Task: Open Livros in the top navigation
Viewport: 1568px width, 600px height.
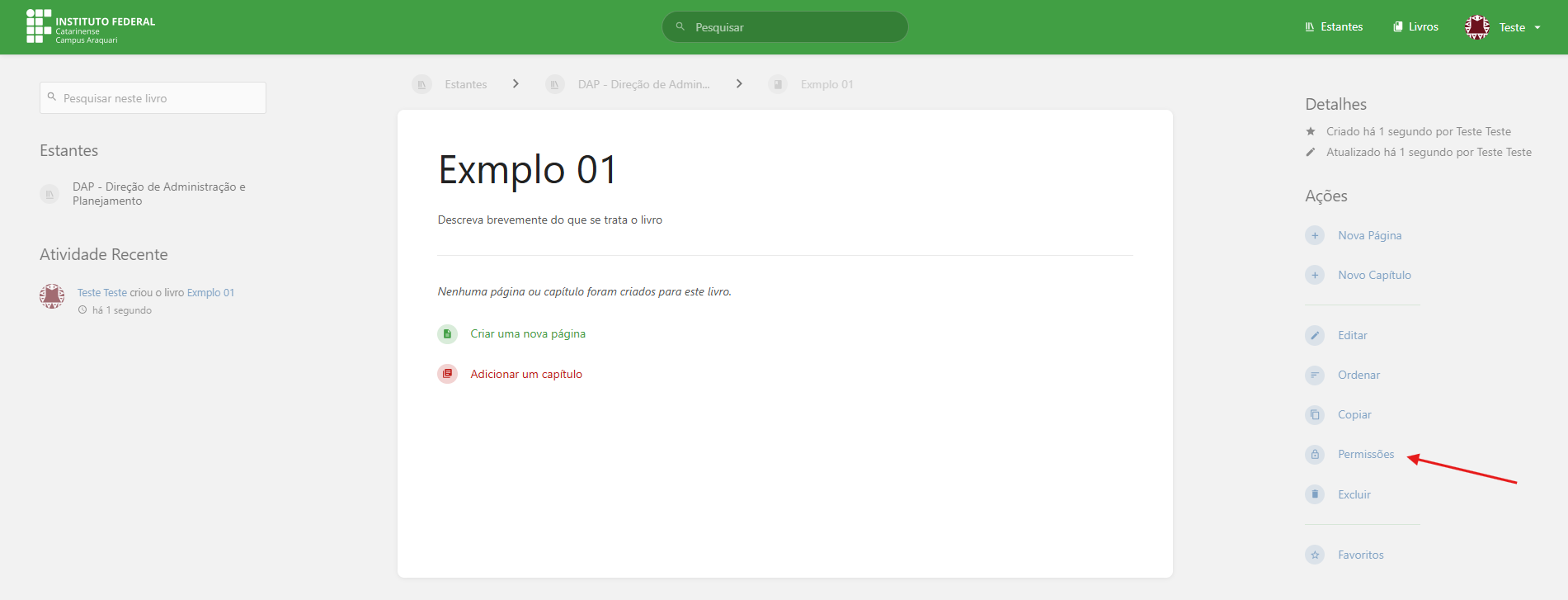Action: [1415, 27]
